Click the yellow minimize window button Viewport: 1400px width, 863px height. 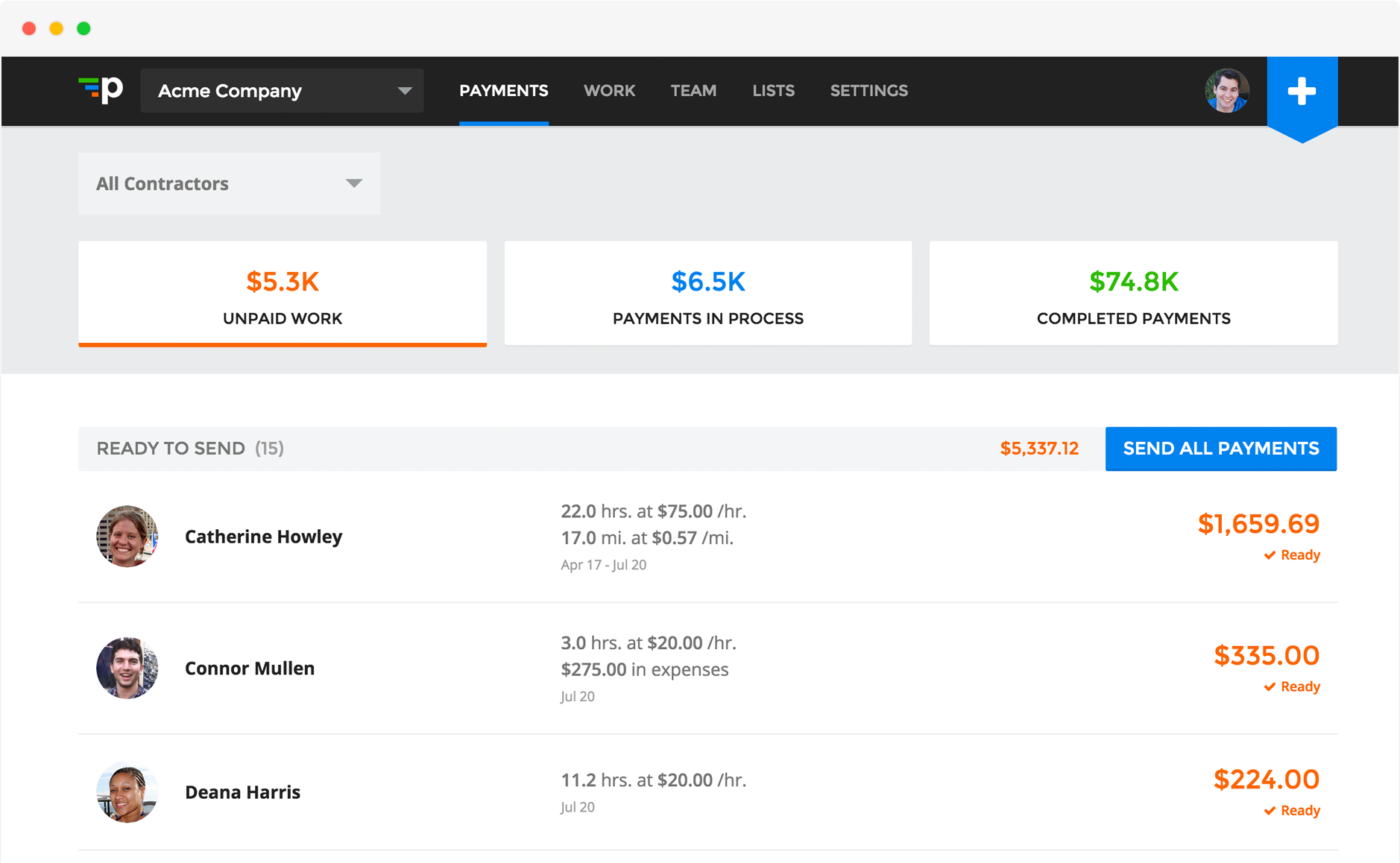(x=57, y=28)
